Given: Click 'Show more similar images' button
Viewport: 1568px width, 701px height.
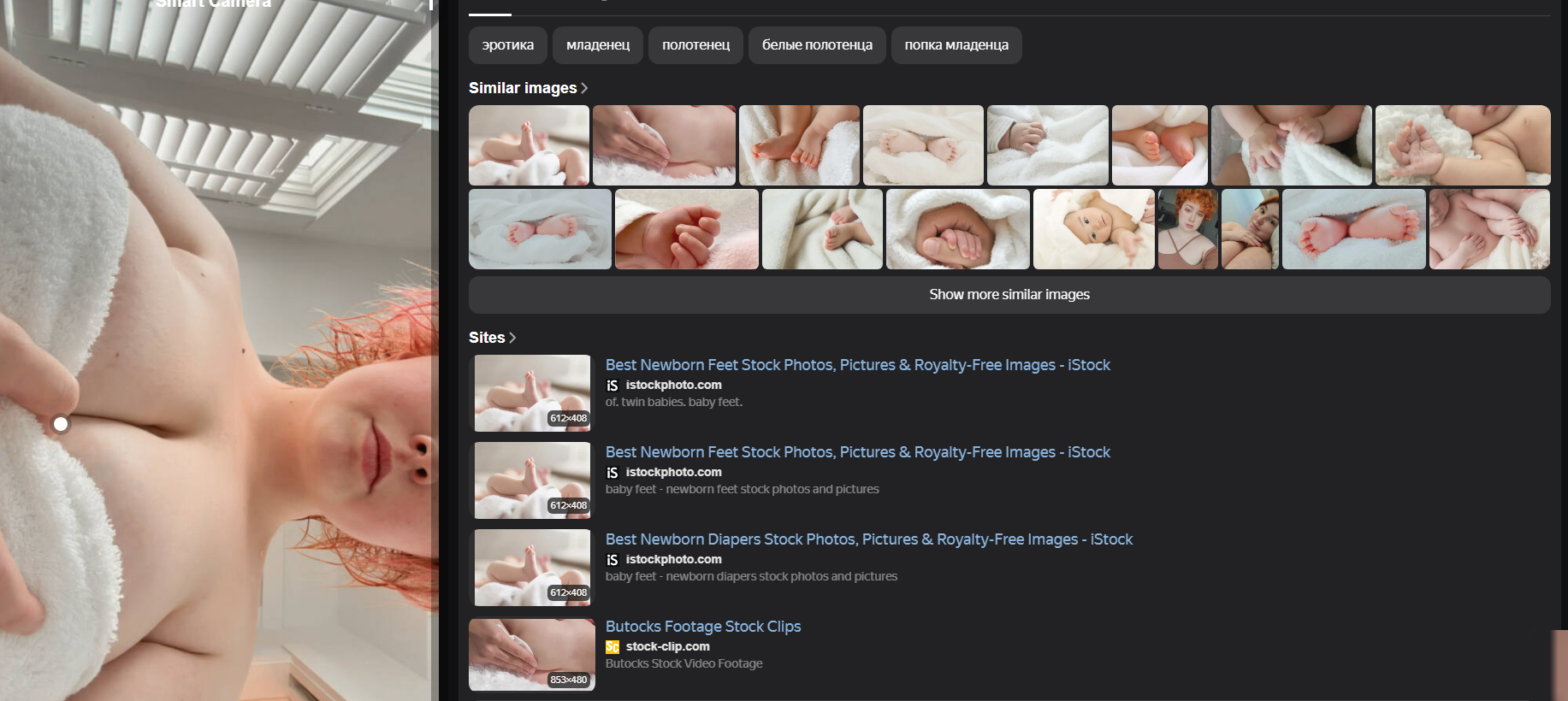Looking at the screenshot, I should pos(1009,294).
